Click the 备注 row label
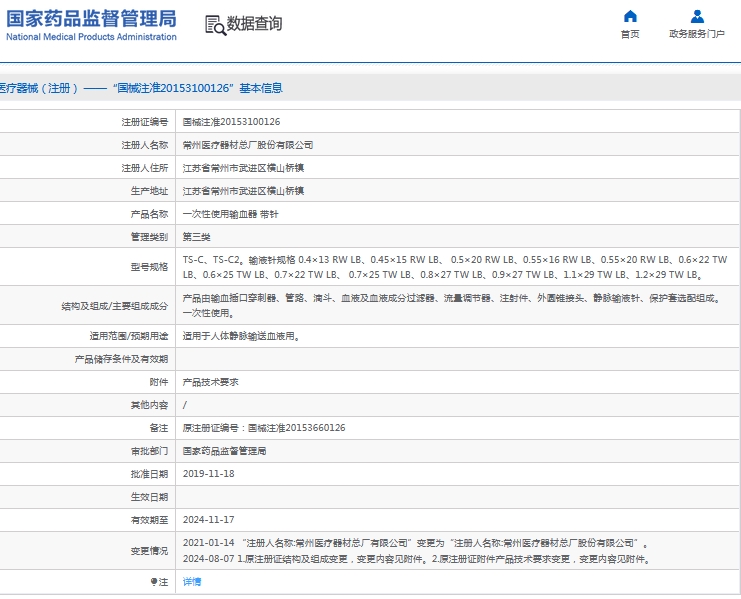 pos(159,428)
